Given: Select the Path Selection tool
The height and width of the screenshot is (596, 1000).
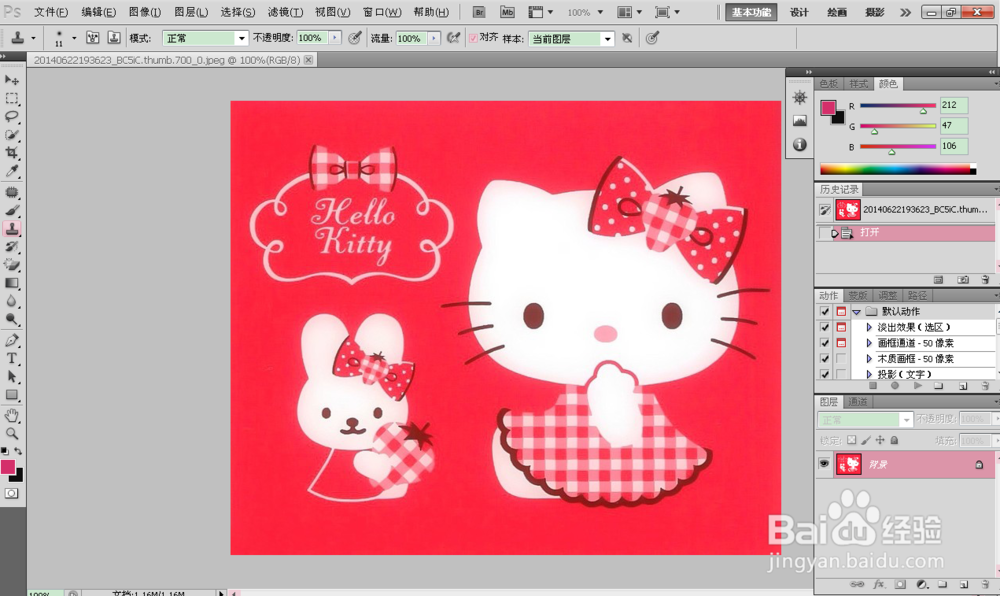Looking at the screenshot, I should tap(11, 377).
